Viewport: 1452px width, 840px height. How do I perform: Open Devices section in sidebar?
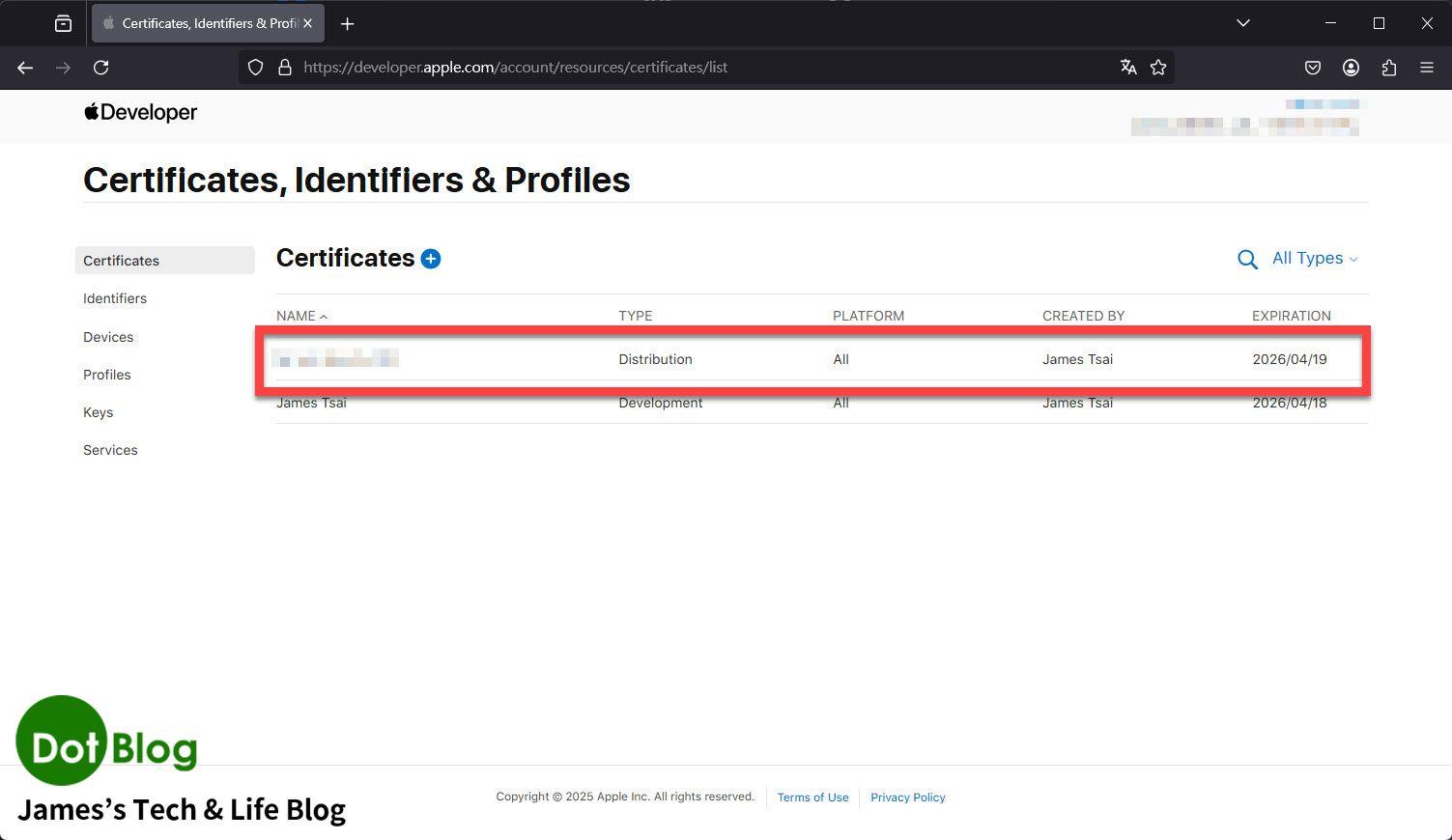108,337
